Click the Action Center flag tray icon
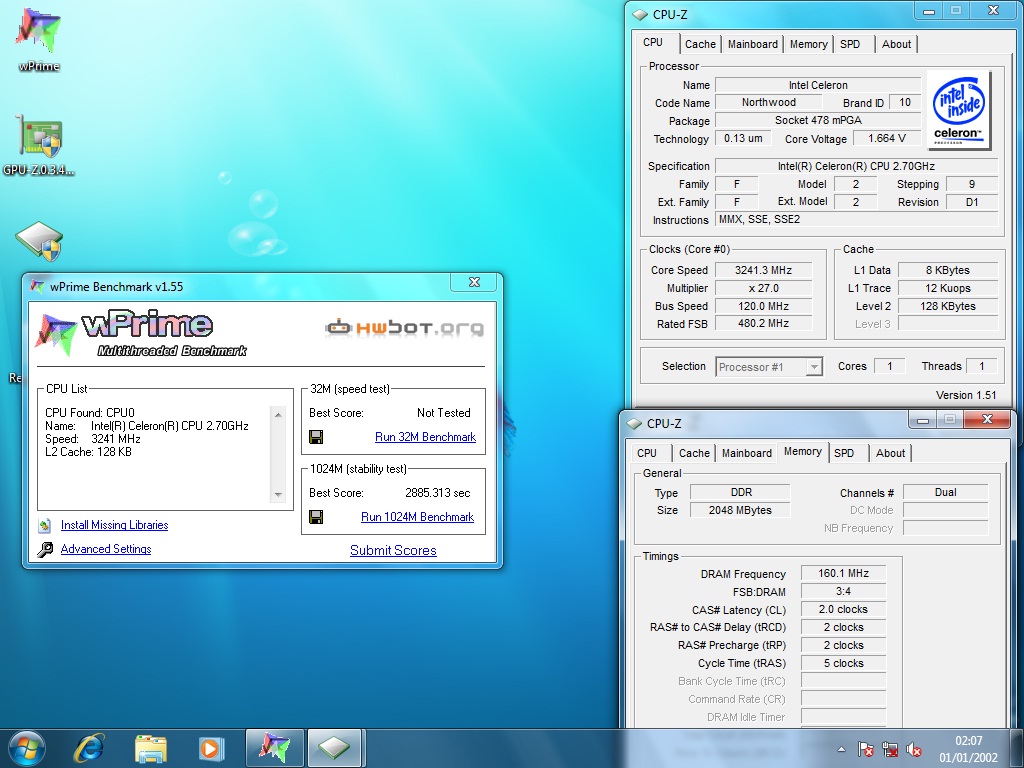This screenshot has width=1024, height=768. (865, 749)
